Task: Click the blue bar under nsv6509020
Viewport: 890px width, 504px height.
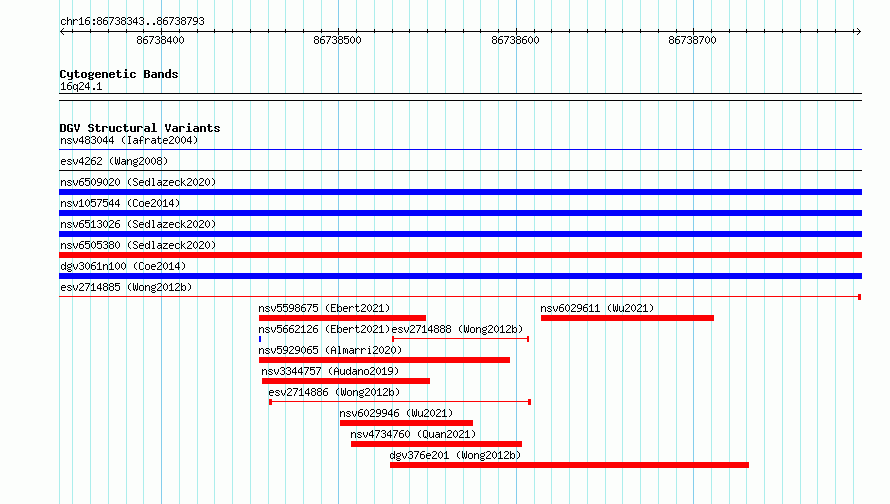Action: point(460,192)
